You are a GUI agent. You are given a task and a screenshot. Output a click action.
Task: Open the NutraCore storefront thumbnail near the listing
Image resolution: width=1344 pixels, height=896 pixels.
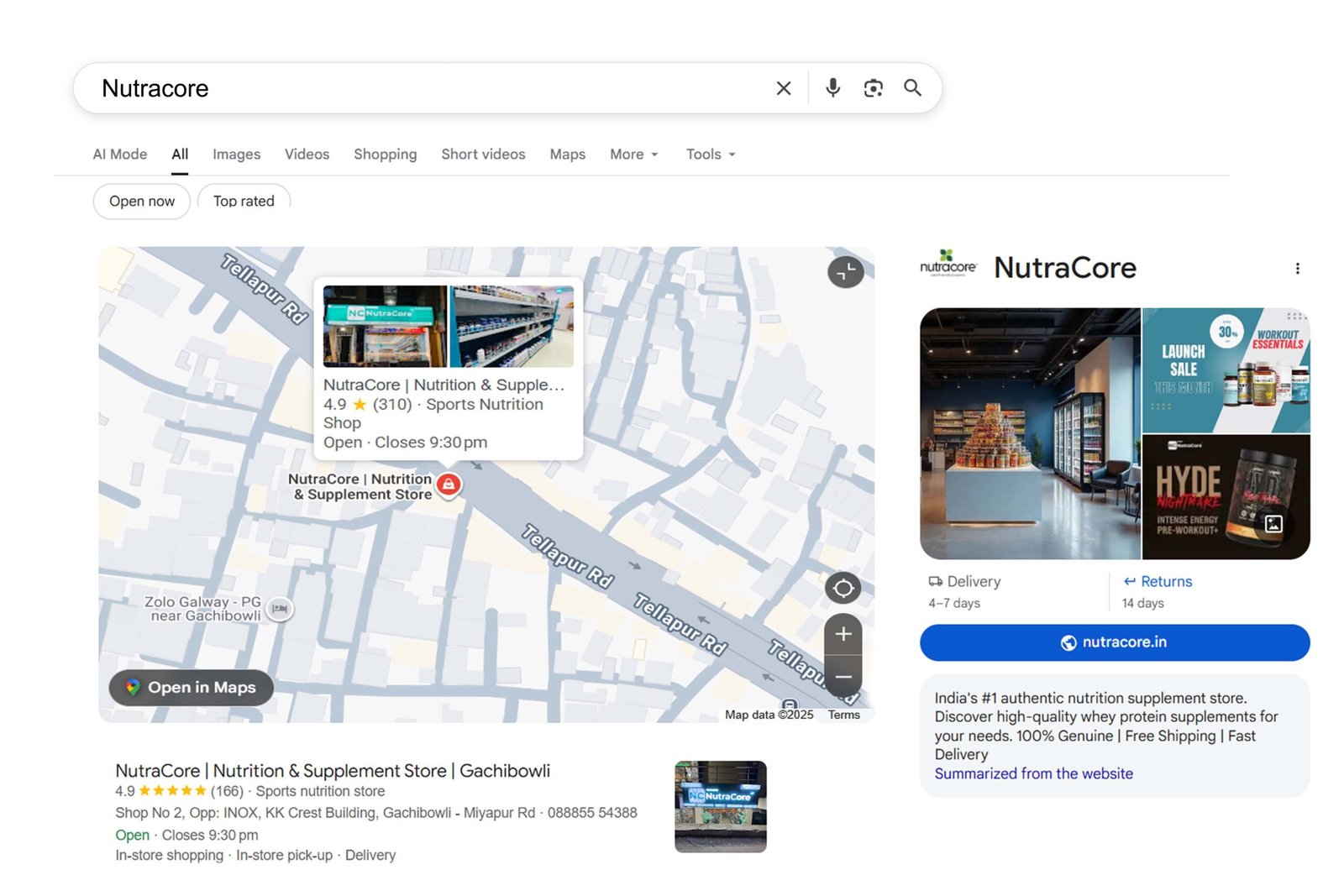pos(720,806)
